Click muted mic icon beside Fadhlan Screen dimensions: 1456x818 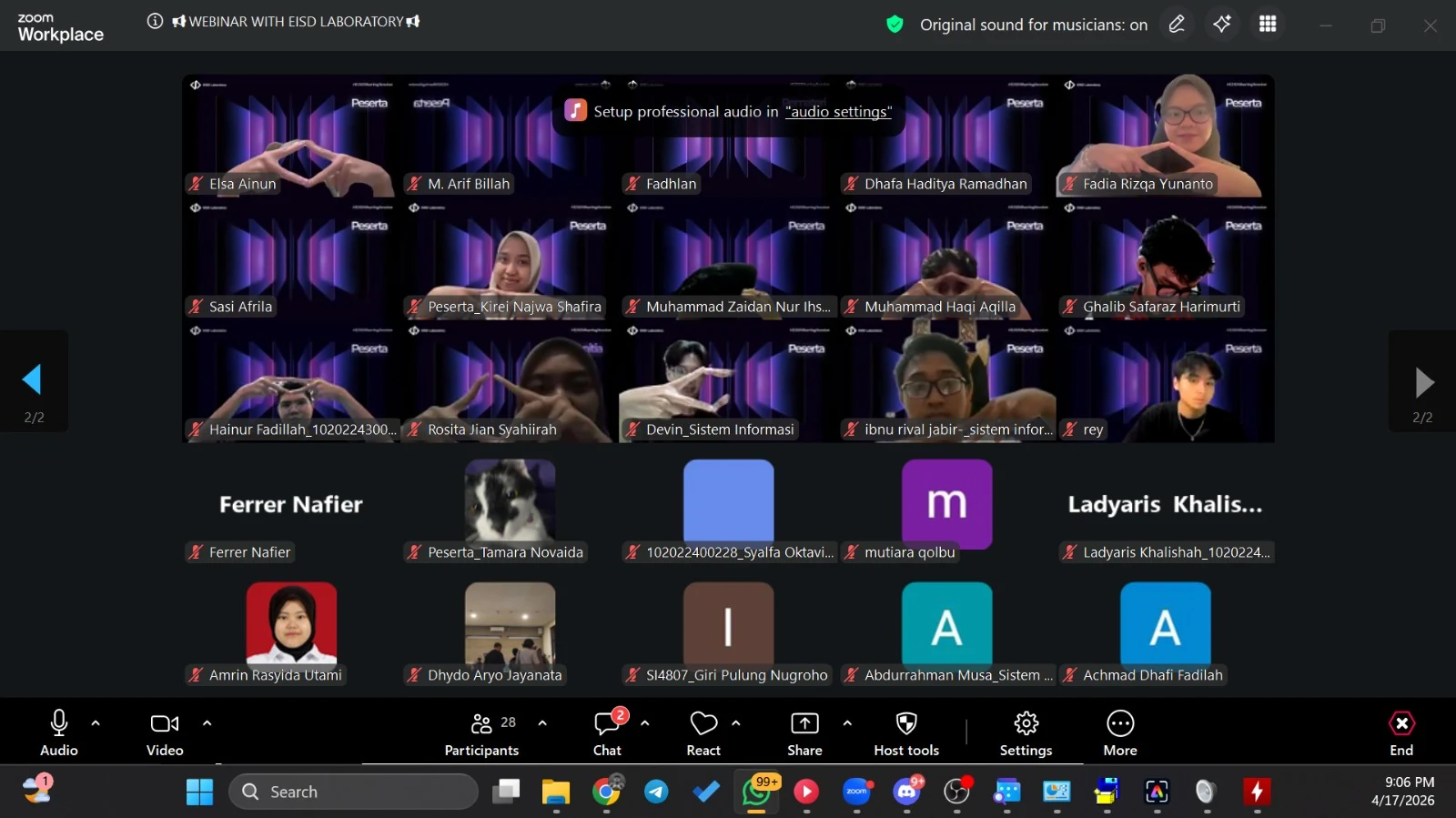(x=633, y=184)
